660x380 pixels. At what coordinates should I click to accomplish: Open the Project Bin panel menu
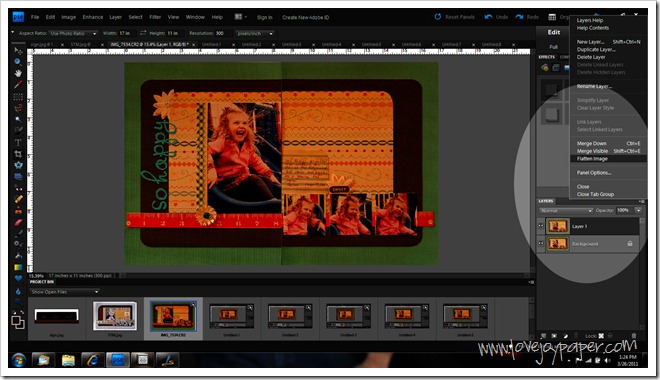pos(531,282)
